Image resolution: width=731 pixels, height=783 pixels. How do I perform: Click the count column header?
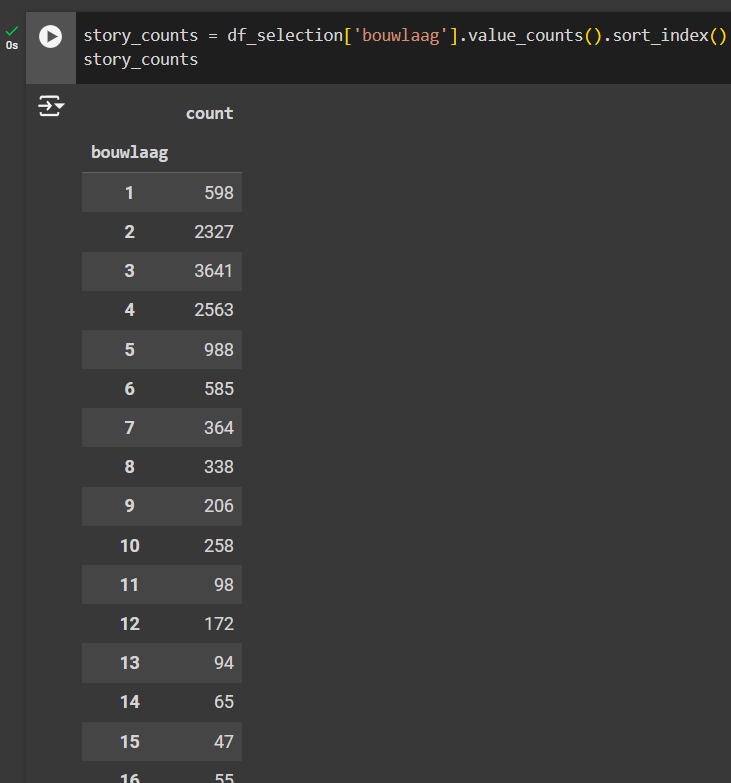pyautogui.click(x=209, y=114)
